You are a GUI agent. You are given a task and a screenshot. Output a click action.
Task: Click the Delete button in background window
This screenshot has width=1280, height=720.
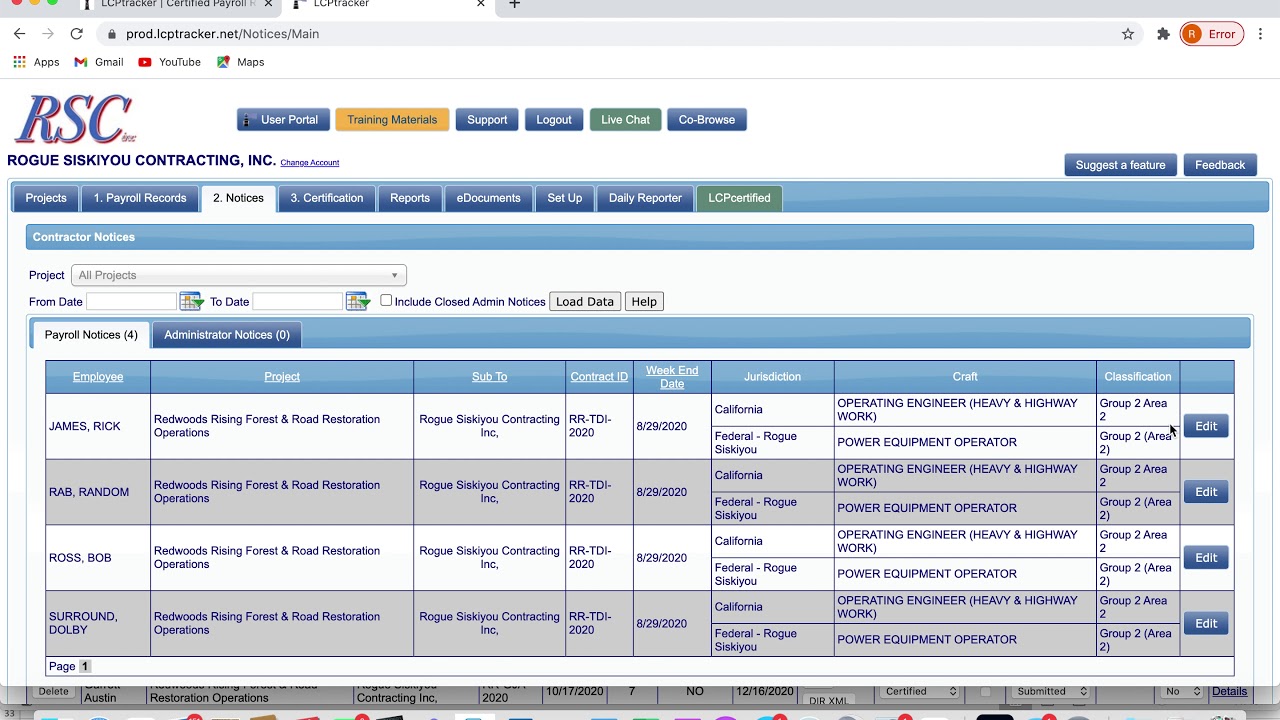point(54,691)
